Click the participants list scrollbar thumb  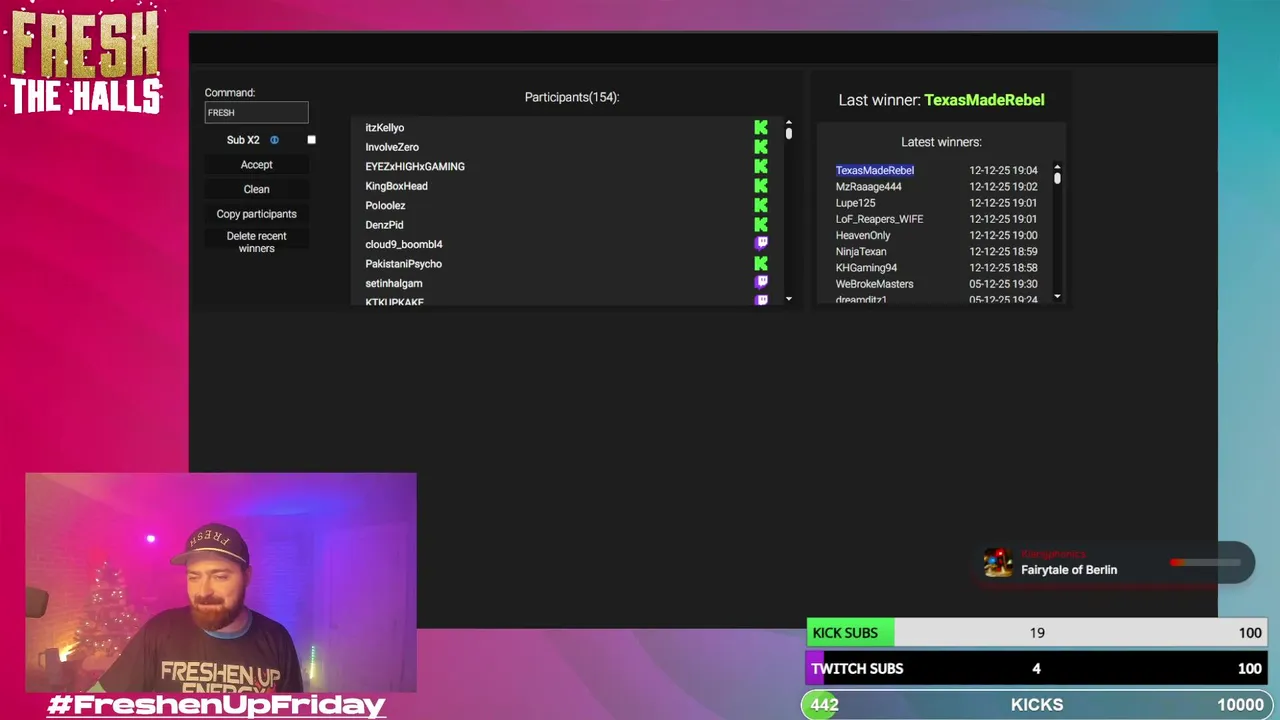click(x=789, y=133)
